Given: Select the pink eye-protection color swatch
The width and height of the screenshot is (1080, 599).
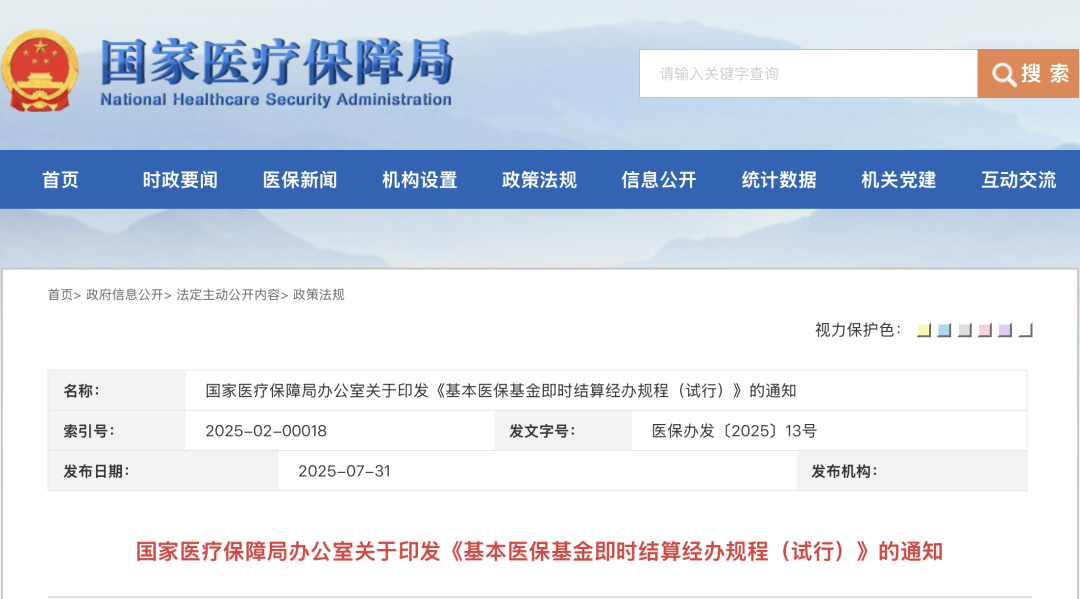Looking at the screenshot, I should pyautogui.click(x=985, y=330).
